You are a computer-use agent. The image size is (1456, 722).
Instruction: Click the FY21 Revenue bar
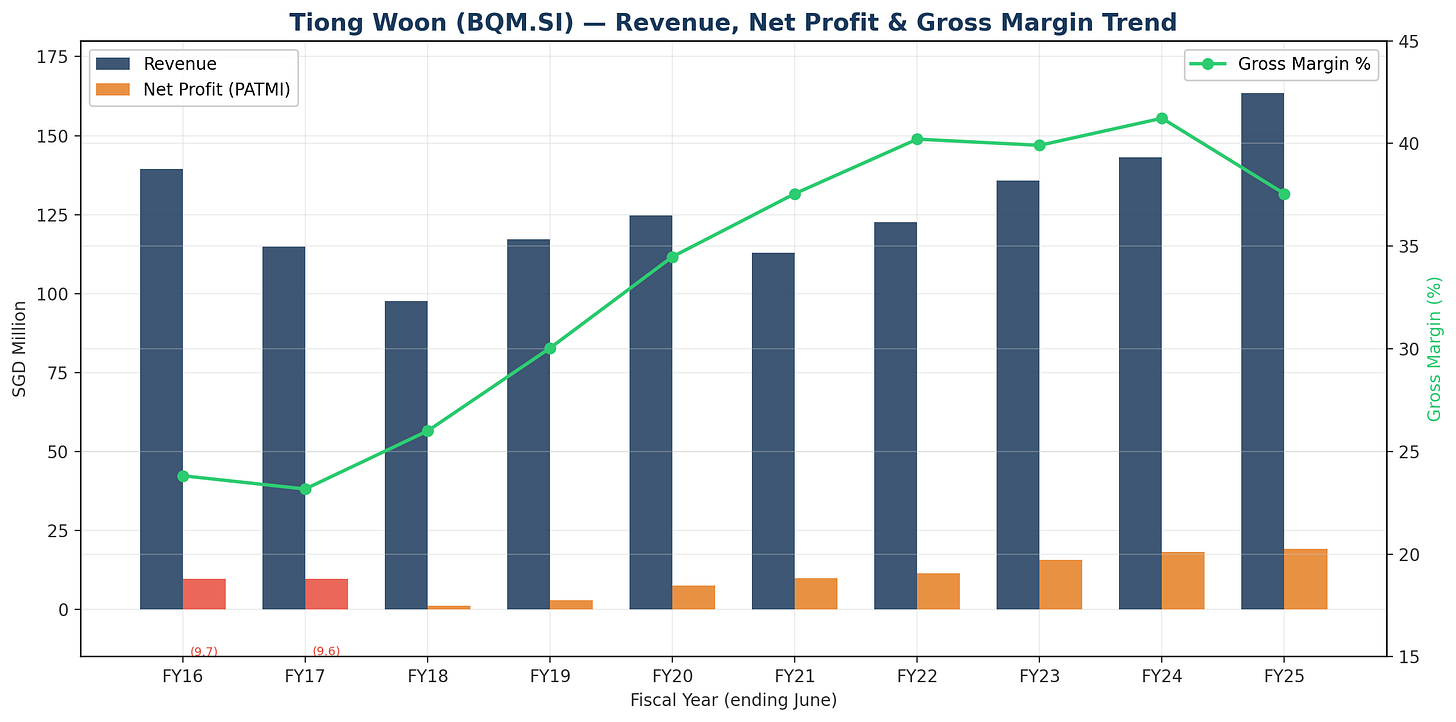click(773, 431)
